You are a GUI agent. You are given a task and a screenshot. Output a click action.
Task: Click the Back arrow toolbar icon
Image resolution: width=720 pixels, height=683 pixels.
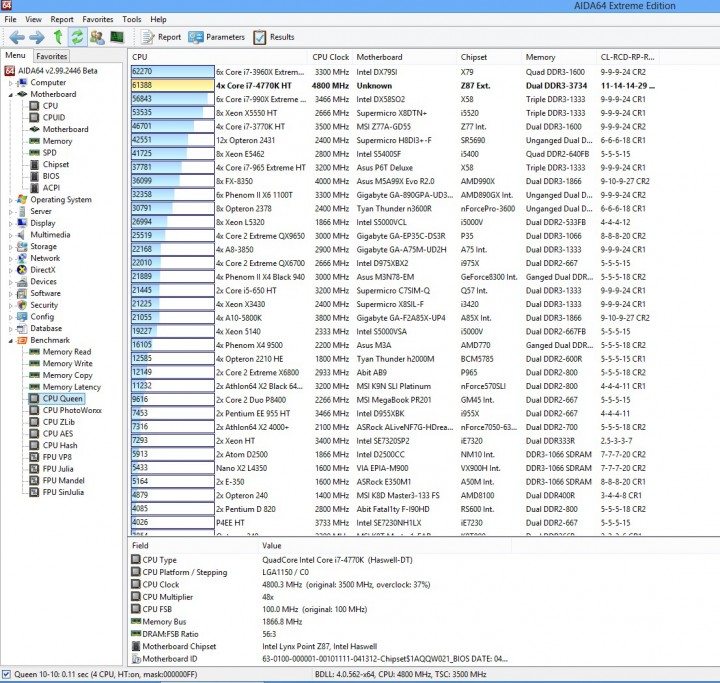(x=17, y=37)
